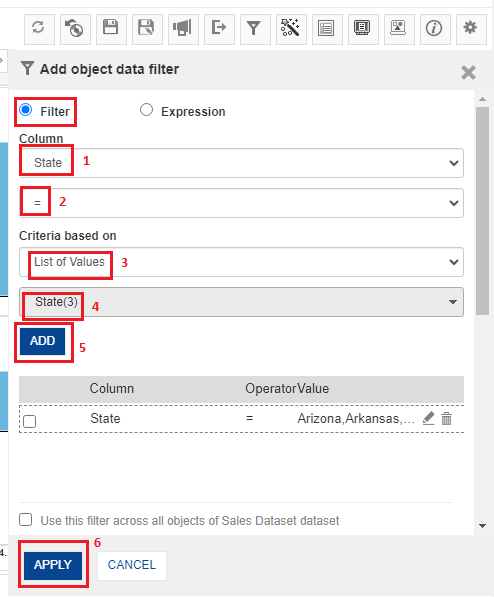This screenshot has width=494, height=597.
Task: Open the funnel filter toolbar icon
Action: (x=255, y=29)
